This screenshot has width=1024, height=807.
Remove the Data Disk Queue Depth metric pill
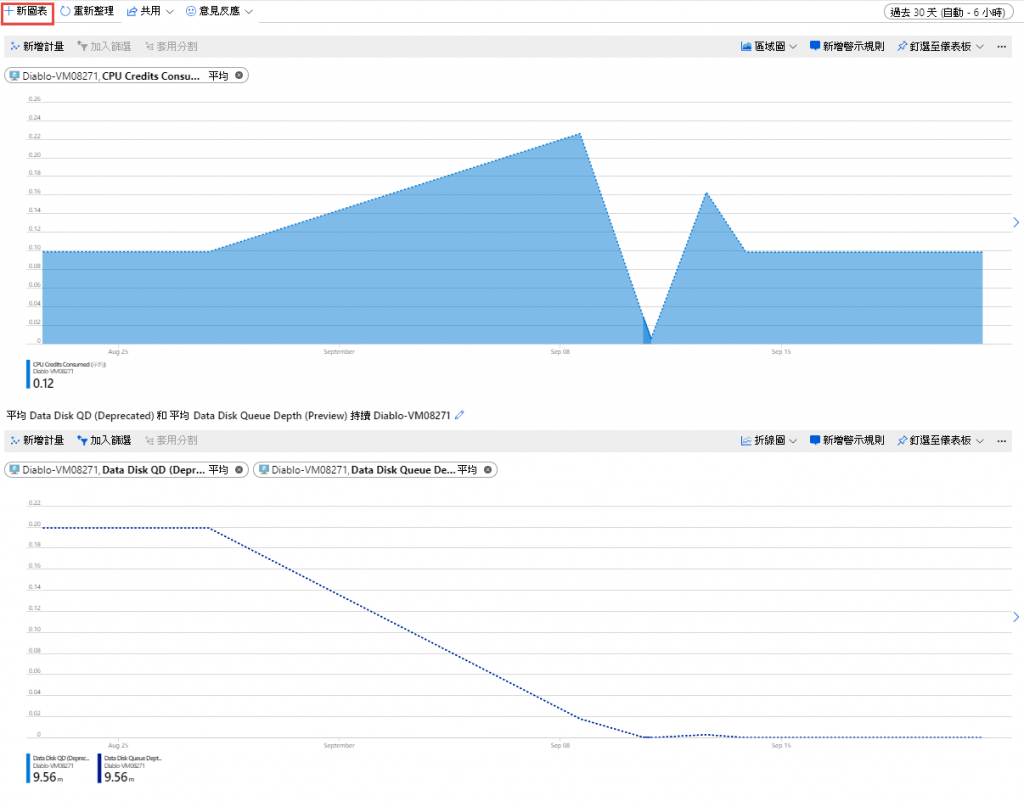pos(488,469)
